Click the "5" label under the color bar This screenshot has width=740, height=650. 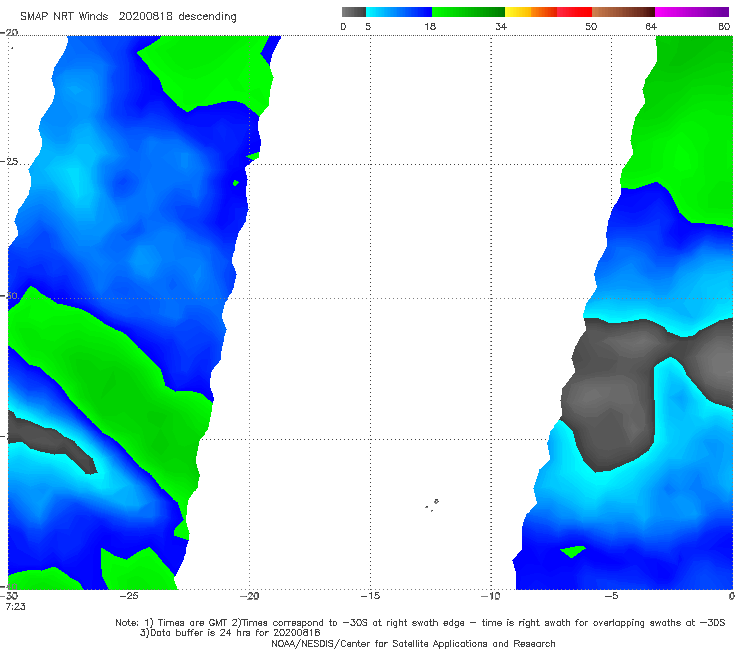click(x=368, y=27)
